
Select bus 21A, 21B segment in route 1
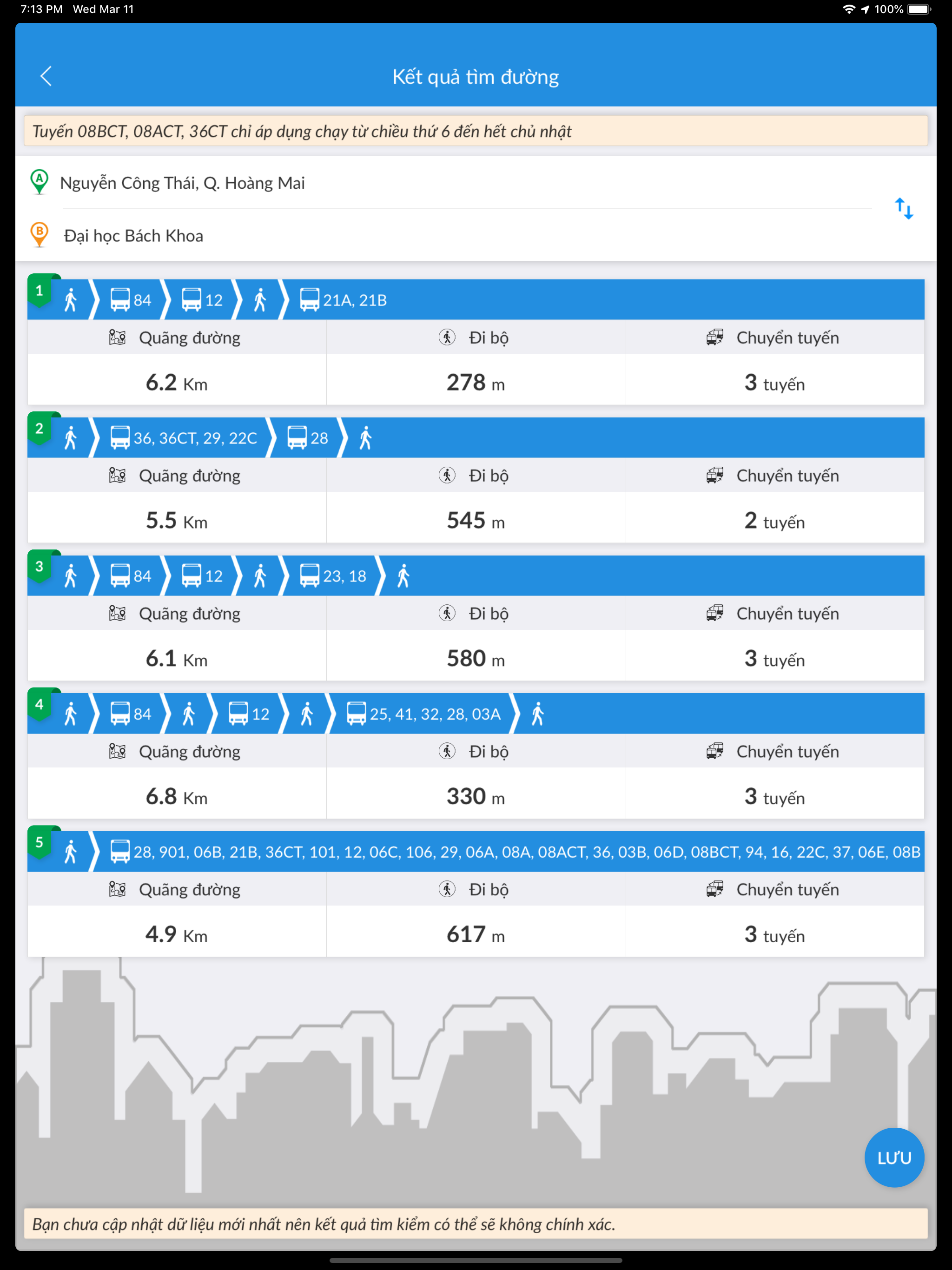[x=344, y=300]
